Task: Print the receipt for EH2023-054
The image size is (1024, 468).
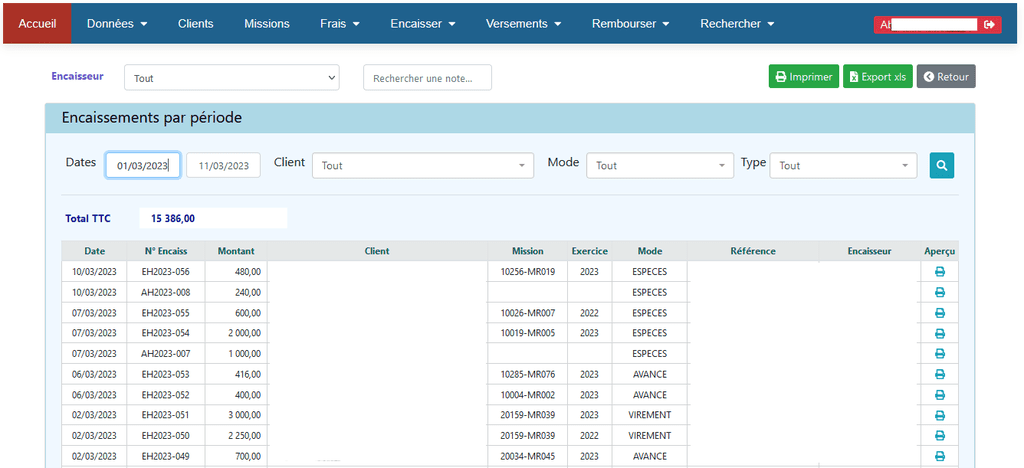Action: pyautogui.click(x=939, y=333)
